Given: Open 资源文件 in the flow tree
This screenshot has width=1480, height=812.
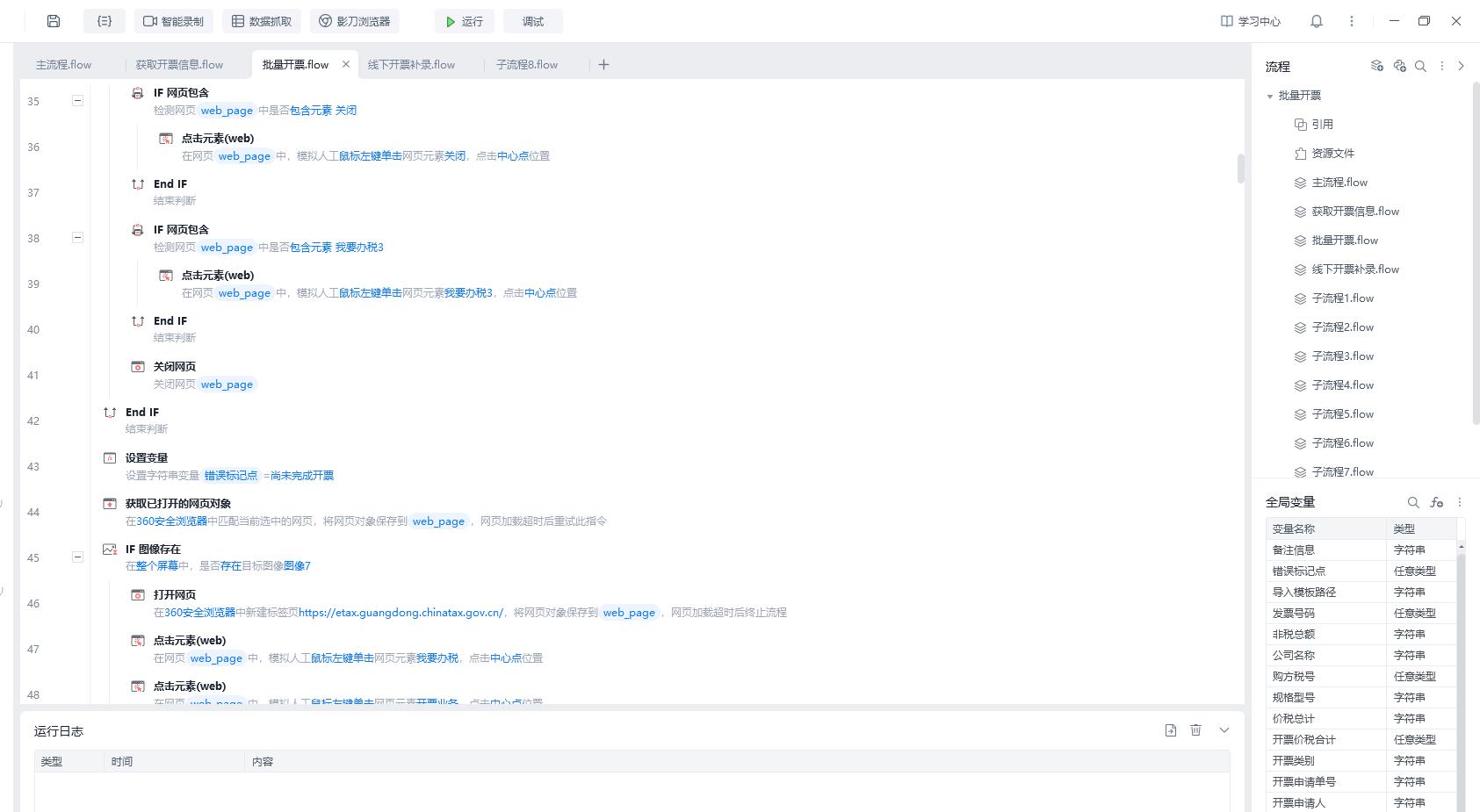Looking at the screenshot, I should coord(1332,154).
